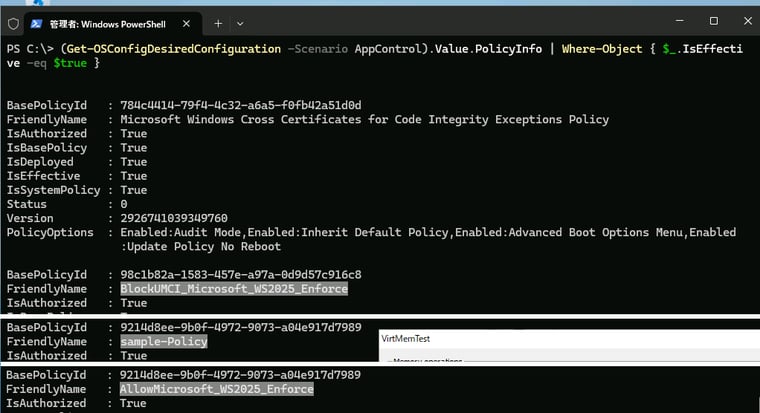Select BasePolicyId 784c4414-79f4-4c32-a6a5-f0fb42a51d0d

pos(240,105)
